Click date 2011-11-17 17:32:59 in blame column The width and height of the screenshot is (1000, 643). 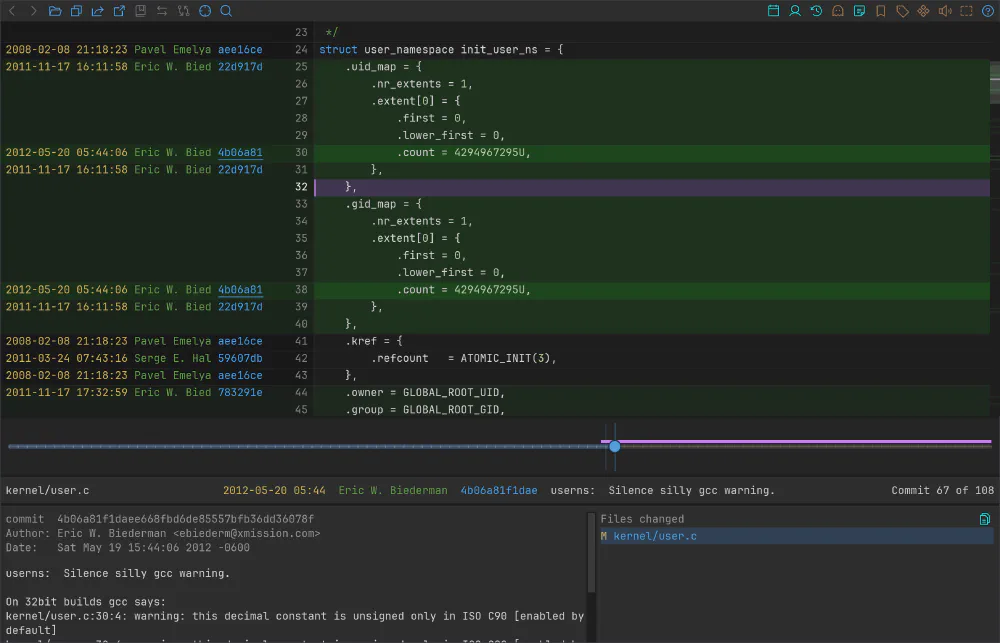66,392
